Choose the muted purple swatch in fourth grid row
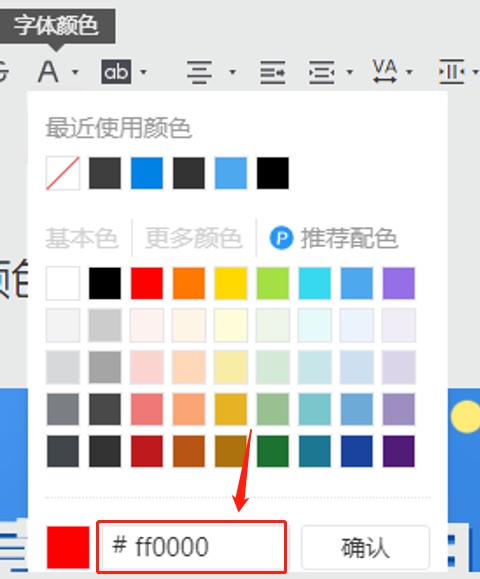Image resolution: width=480 pixels, height=579 pixels. tap(399, 409)
